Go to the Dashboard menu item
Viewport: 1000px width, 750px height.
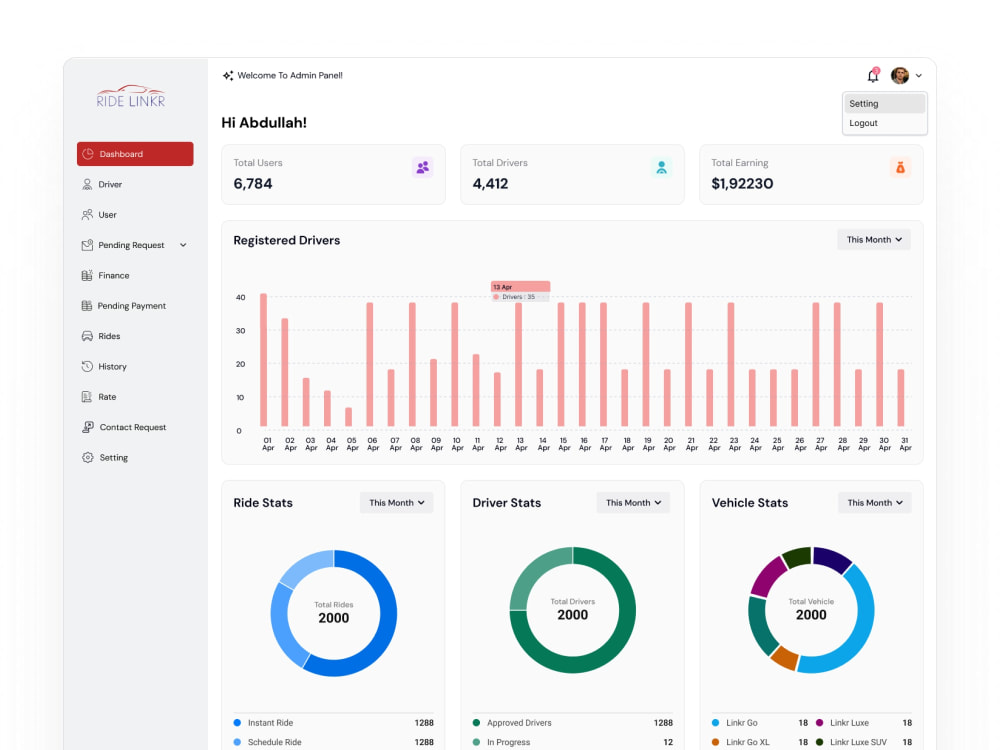(x=135, y=154)
